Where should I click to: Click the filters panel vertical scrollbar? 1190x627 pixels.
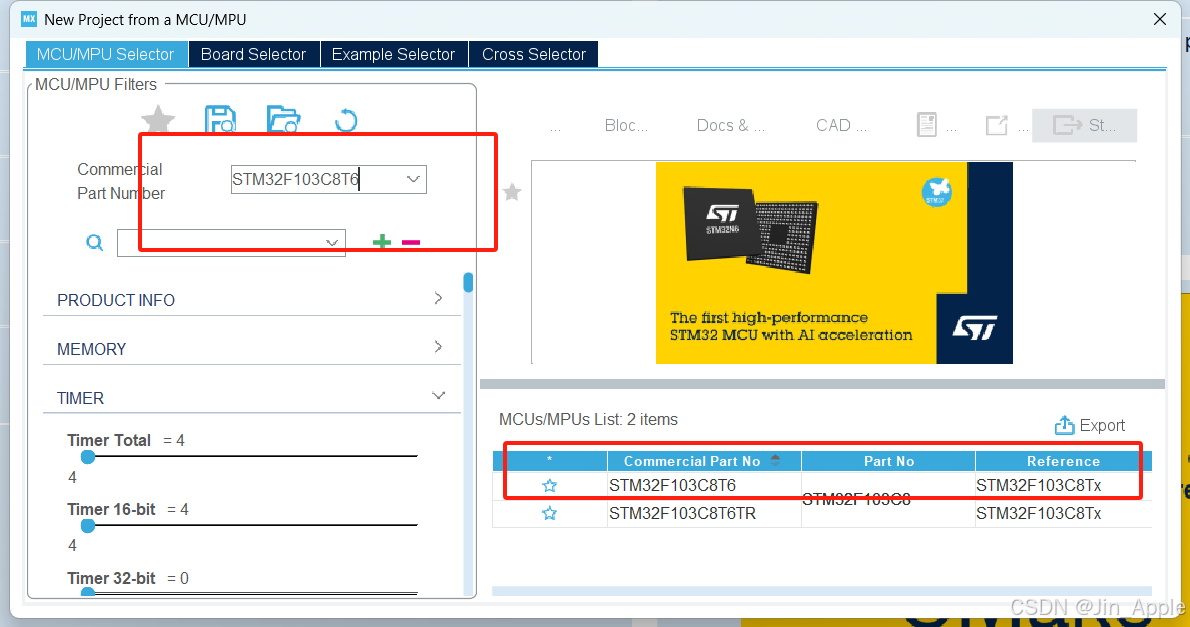[x=468, y=282]
